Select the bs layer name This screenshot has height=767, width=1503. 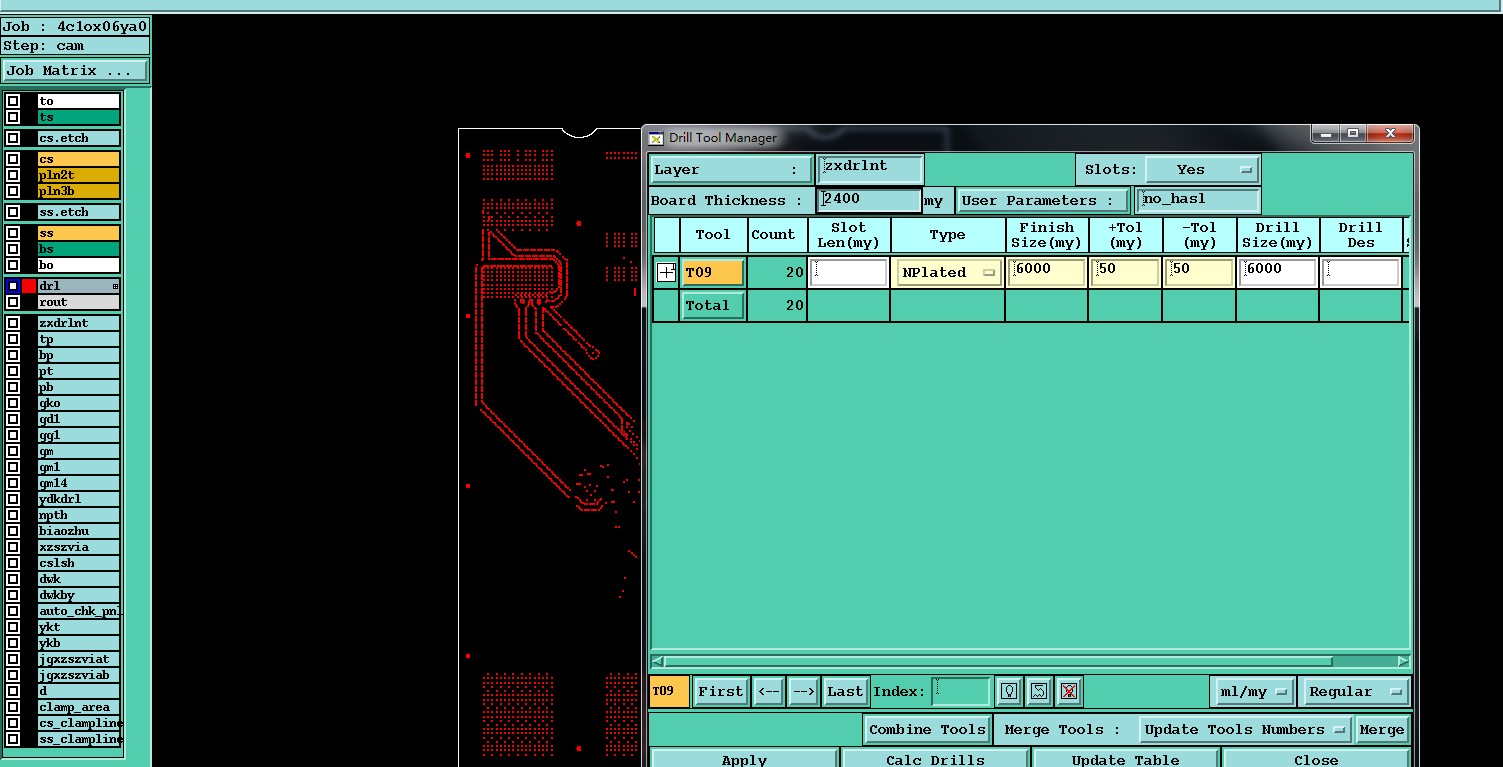(79, 249)
